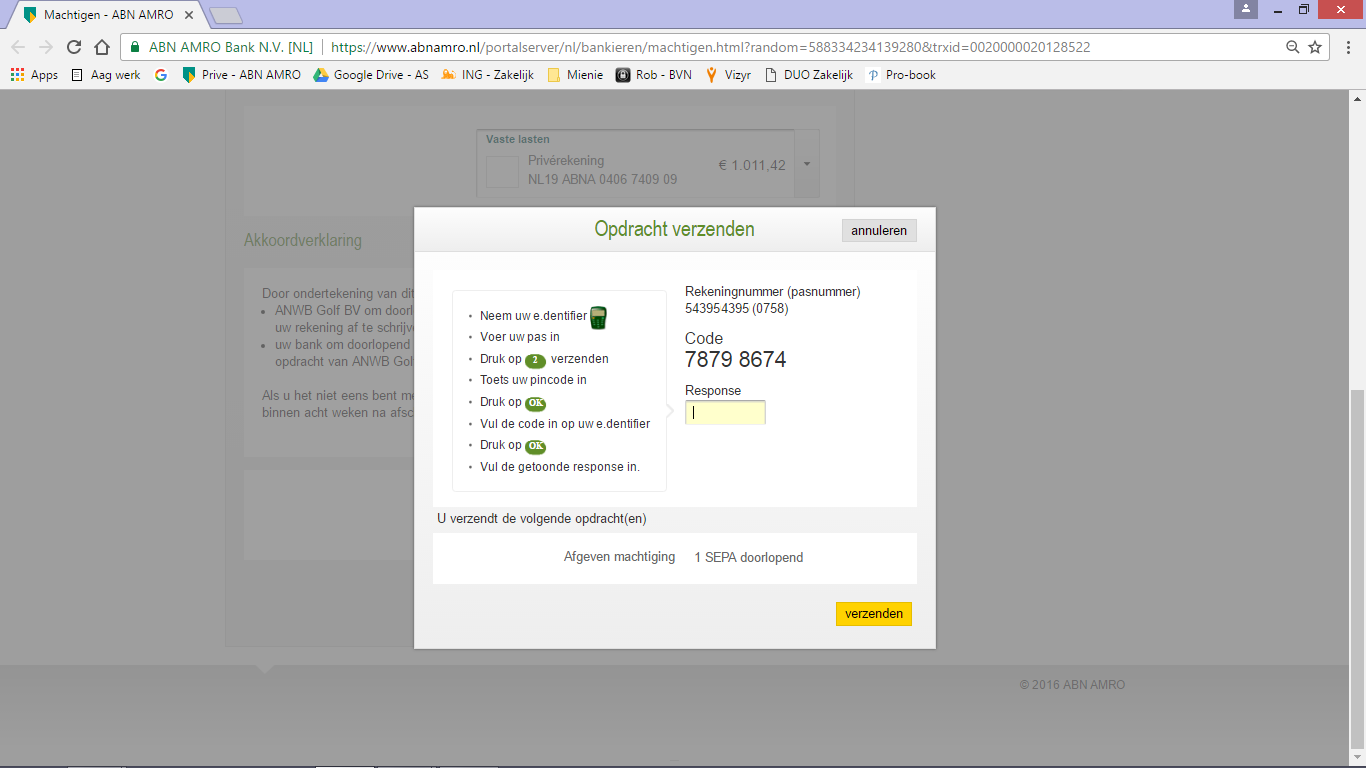This screenshot has height=770, width=1366.
Task: Open the Pro-book bookmark
Action: (902, 75)
